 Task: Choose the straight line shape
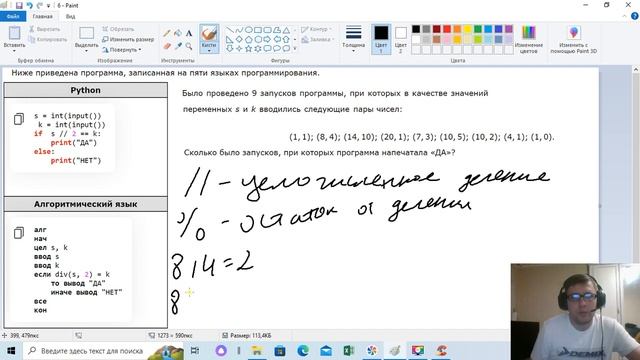tap(230, 30)
